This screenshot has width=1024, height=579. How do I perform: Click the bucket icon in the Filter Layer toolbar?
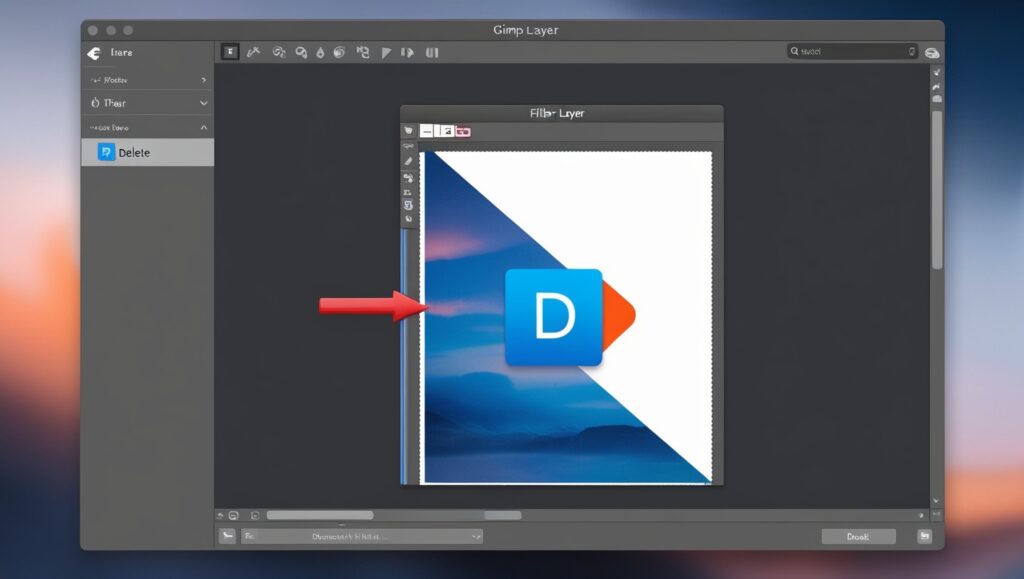408,131
